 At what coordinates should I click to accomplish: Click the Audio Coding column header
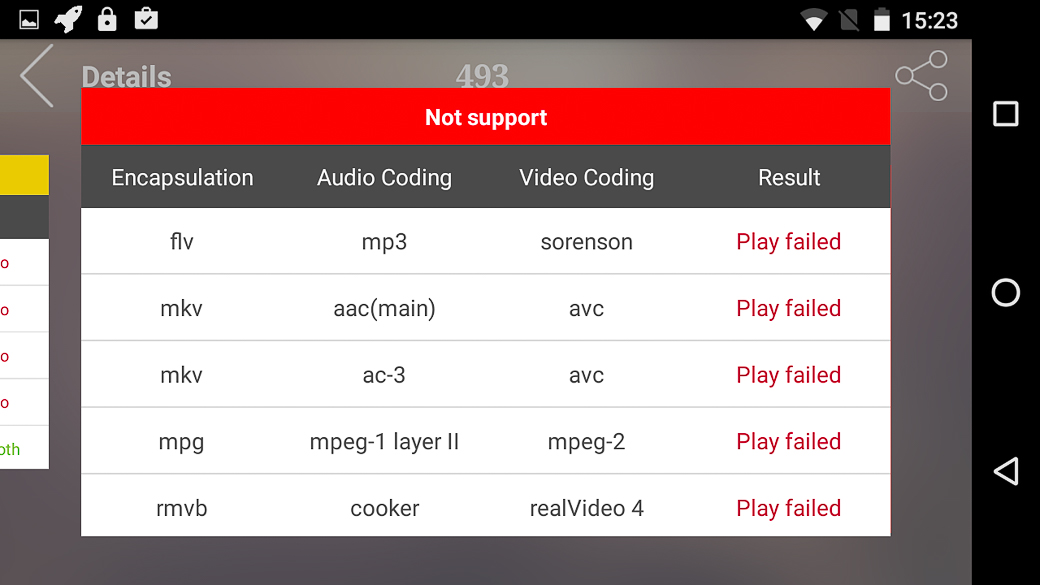384,178
